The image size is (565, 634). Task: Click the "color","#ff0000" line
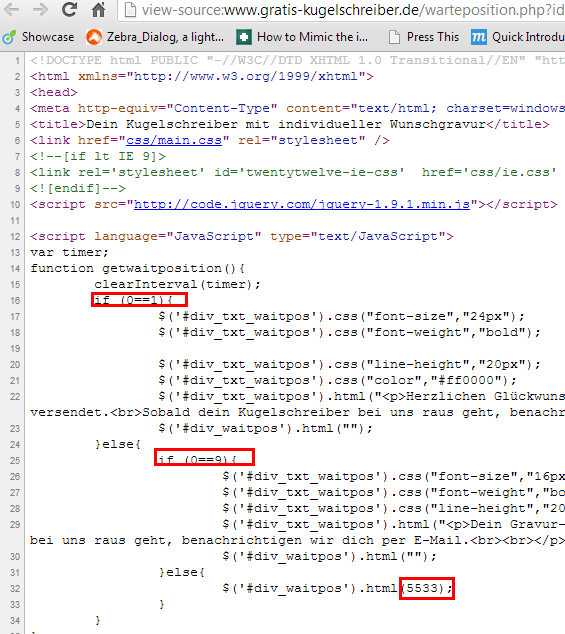click(338, 380)
